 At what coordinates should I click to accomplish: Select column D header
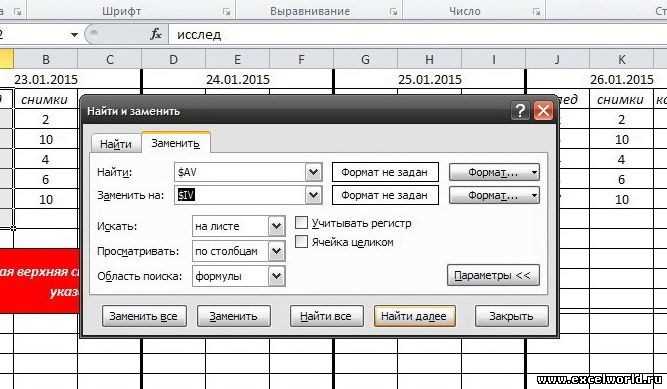[173, 59]
